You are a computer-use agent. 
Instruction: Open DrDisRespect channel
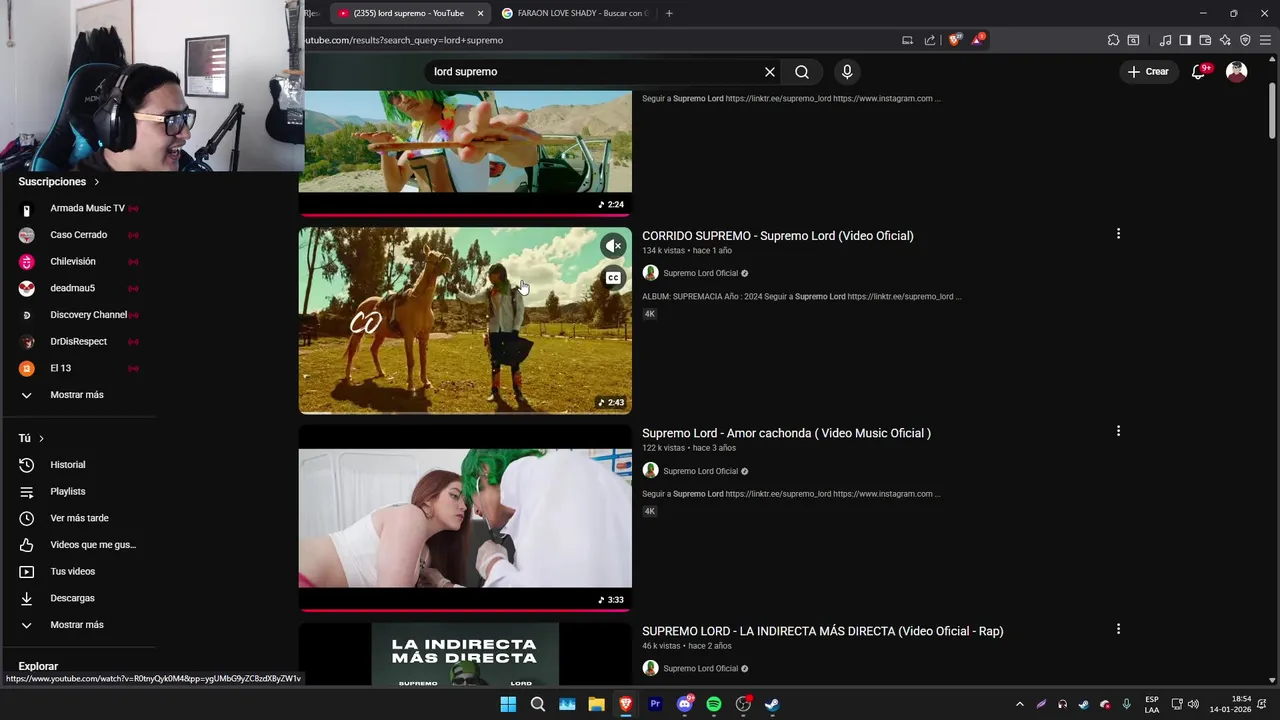80,342
